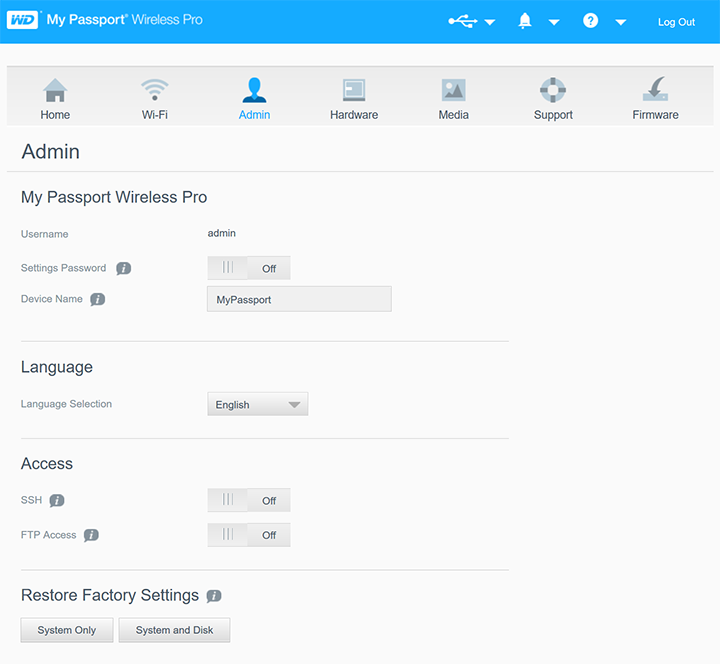Screen dimensions: 720x664
Task: Open the help question mark icon
Action: click(591, 21)
